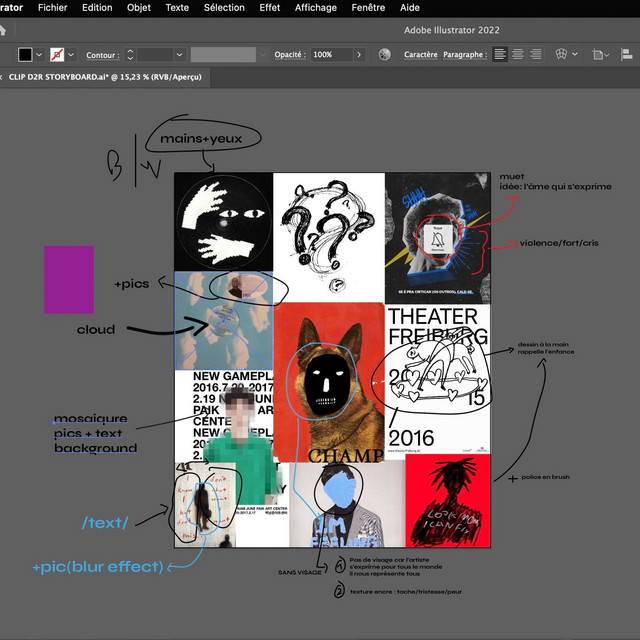Open the Paragraphe panel link
Screen dimensions: 640x640
click(x=465, y=55)
